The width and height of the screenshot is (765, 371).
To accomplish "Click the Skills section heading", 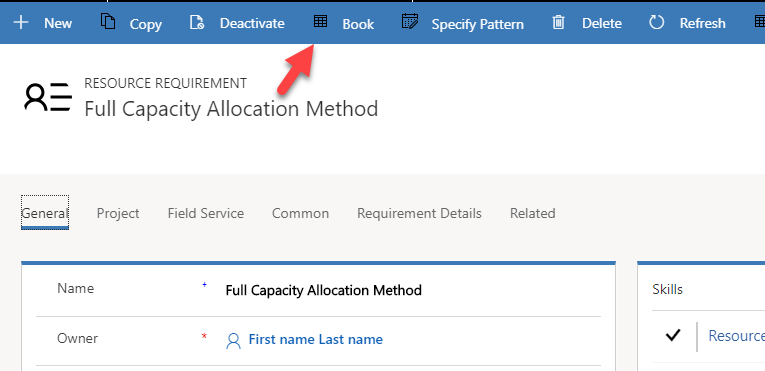I will [x=667, y=289].
